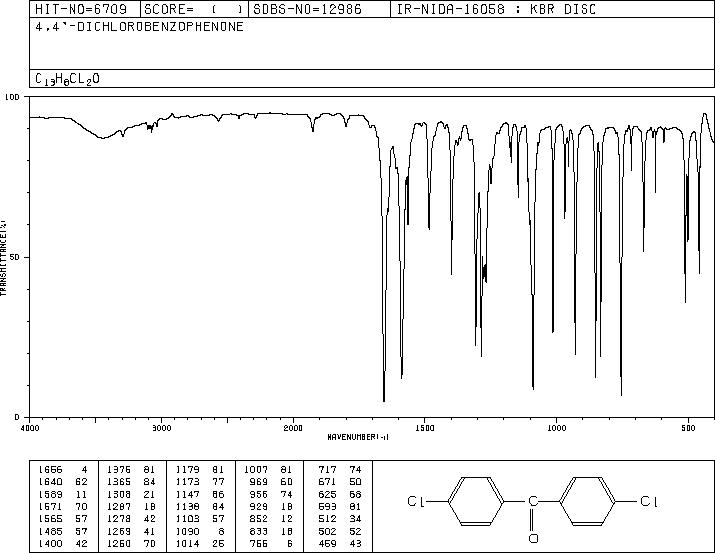Click the 100 tick label on transmittance axis
This screenshot has height=553, width=715.
pyautogui.click(x=12, y=97)
